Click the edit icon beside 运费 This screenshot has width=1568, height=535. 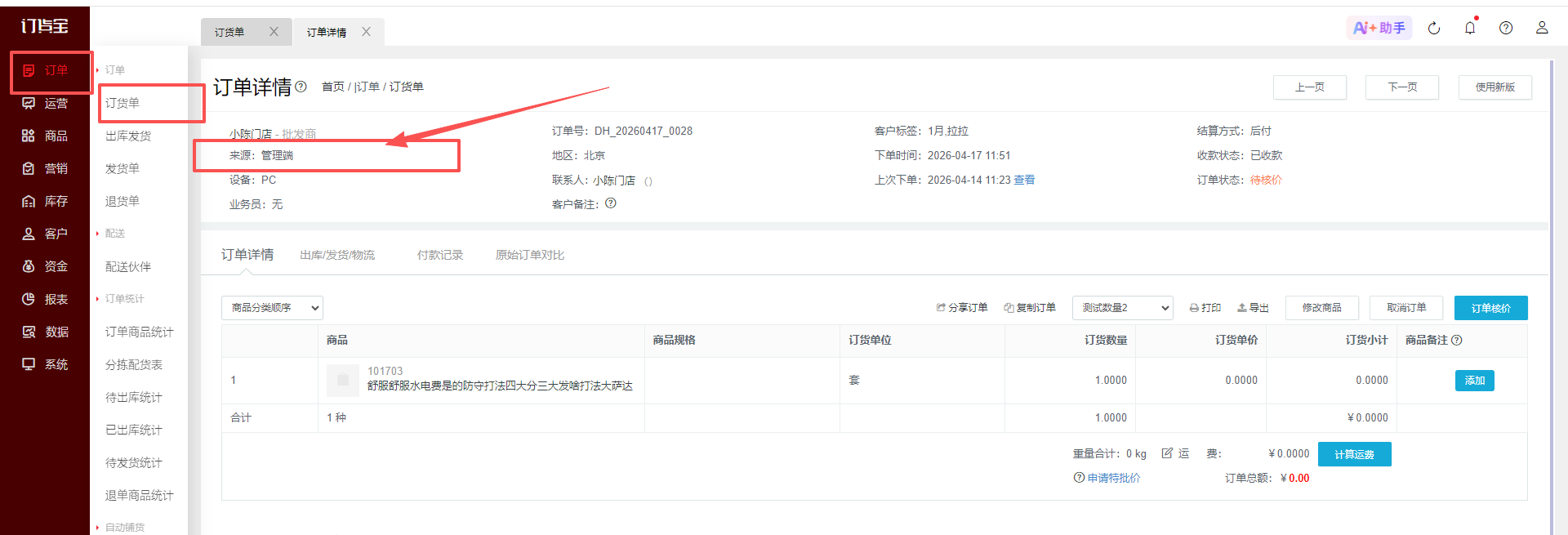(1167, 453)
